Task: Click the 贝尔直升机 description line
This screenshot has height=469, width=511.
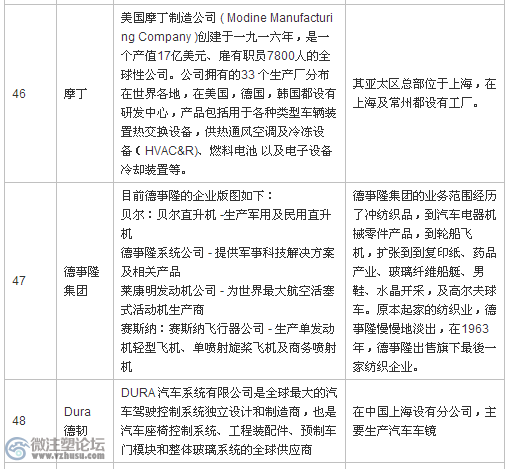Action: click(x=226, y=224)
